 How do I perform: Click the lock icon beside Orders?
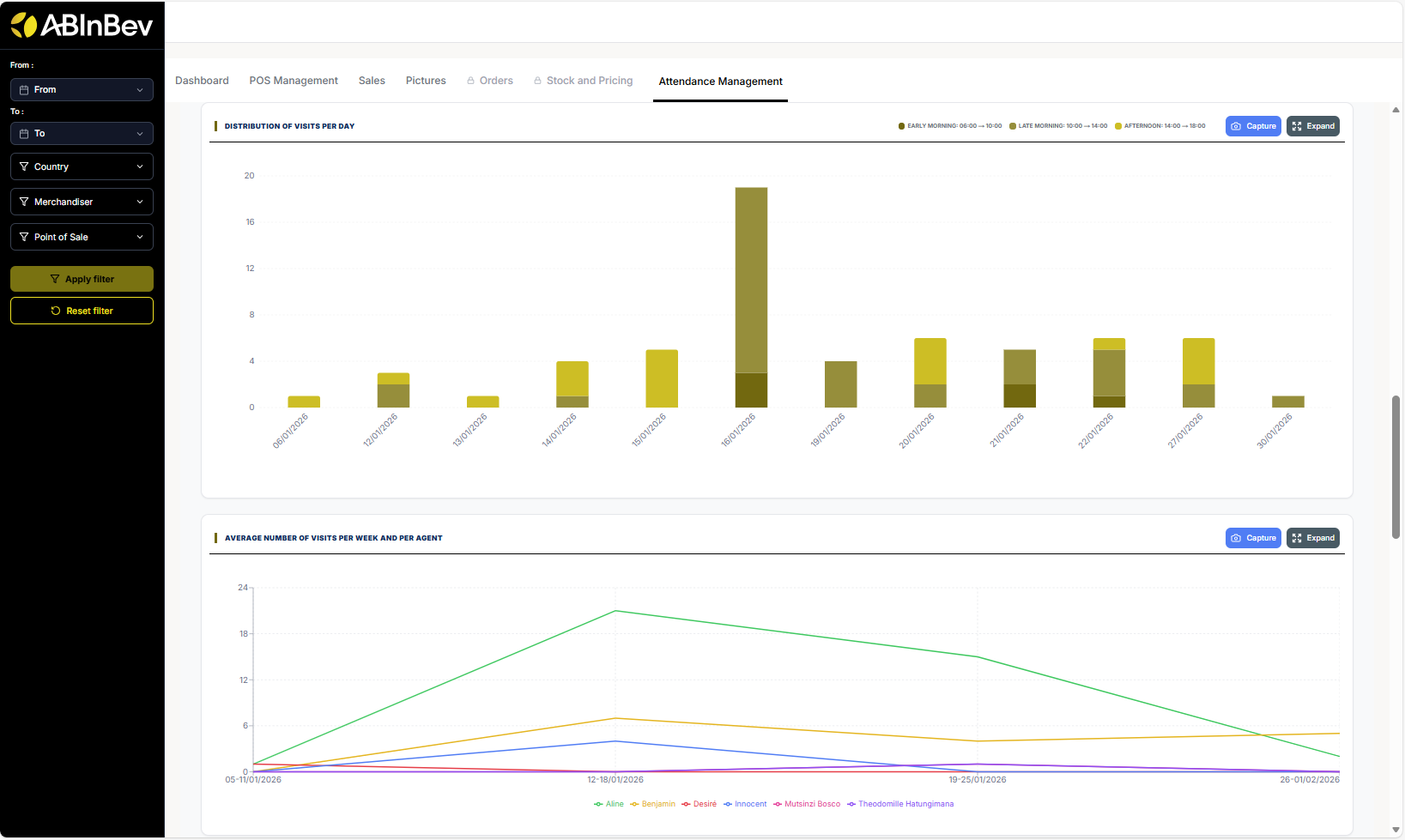(470, 81)
